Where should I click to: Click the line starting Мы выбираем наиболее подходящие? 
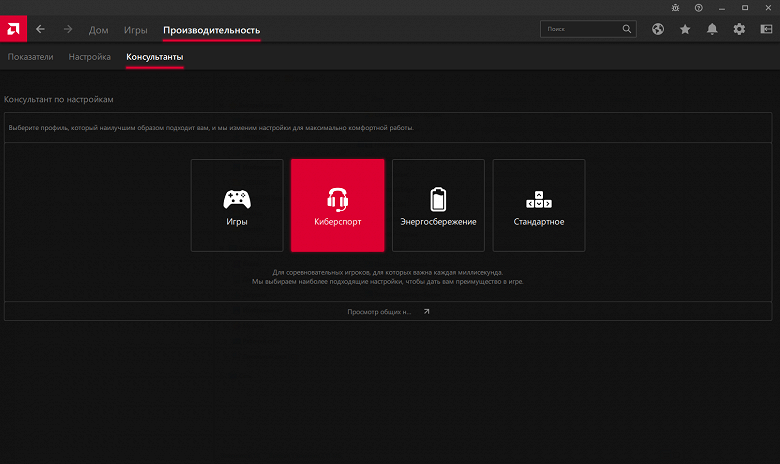click(x=388, y=281)
